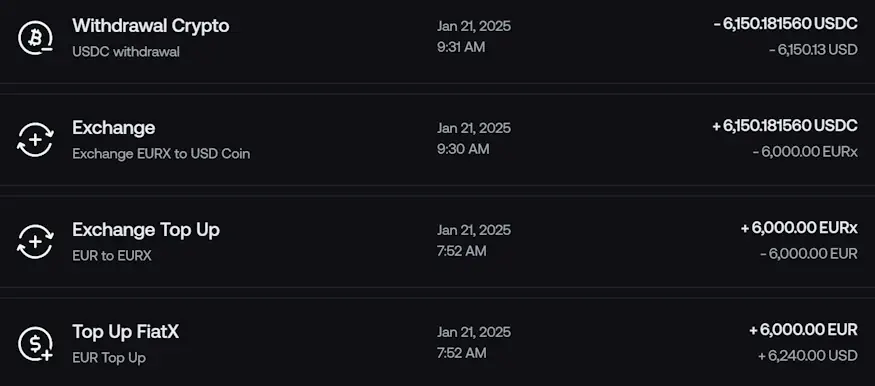
Task: Click the USDC withdrawal subtitle
Action: (126, 52)
